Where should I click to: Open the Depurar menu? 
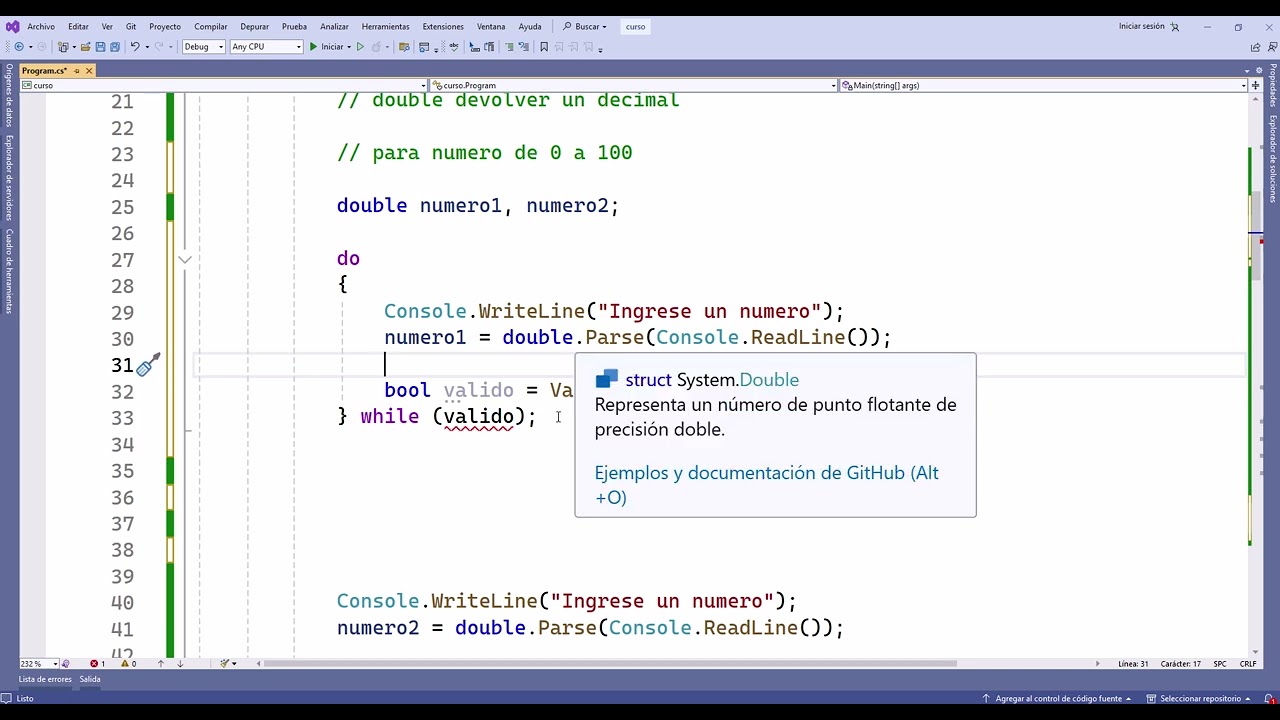click(254, 27)
